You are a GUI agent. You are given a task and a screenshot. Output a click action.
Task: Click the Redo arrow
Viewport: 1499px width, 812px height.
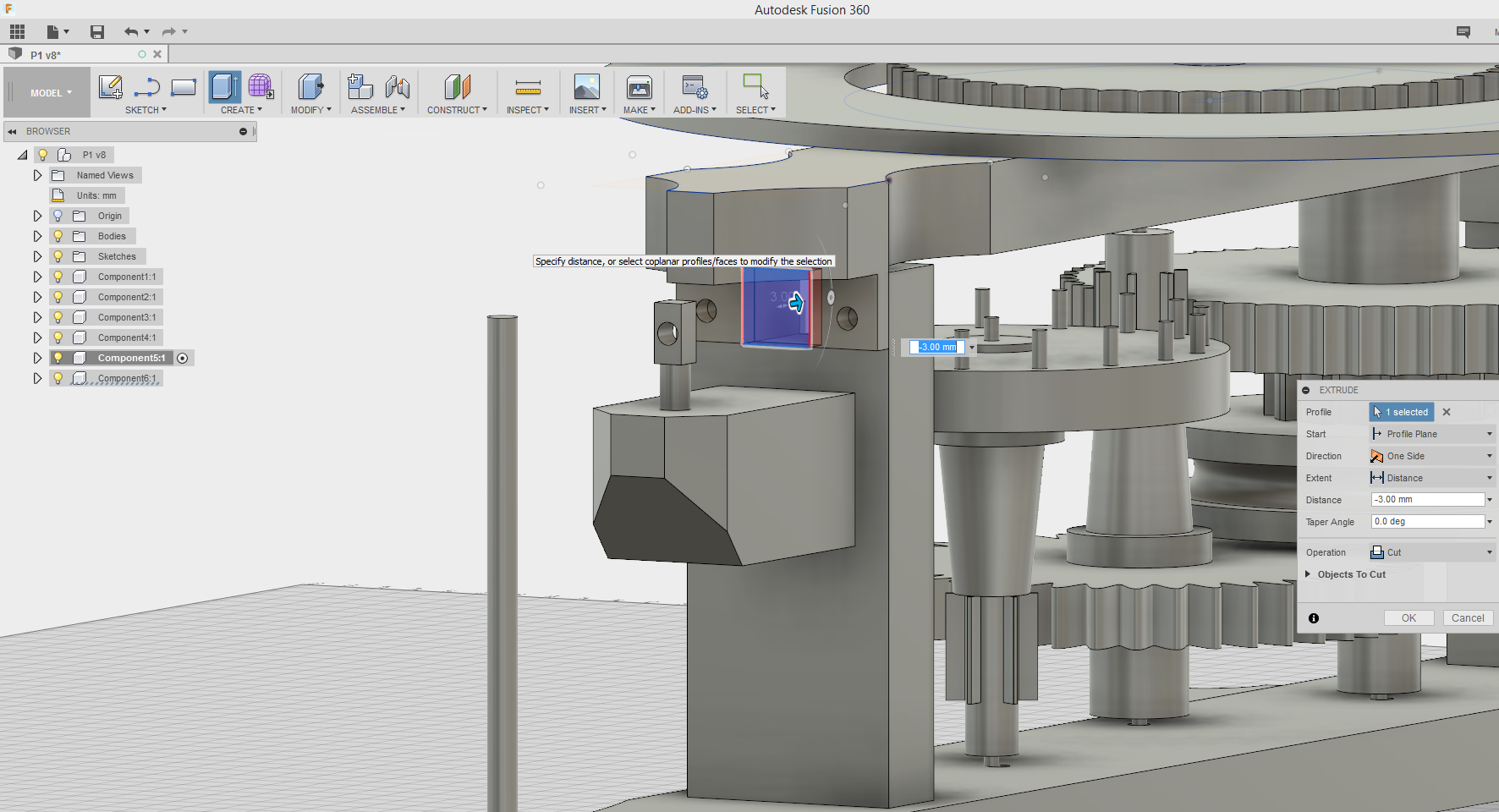pos(168,32)
